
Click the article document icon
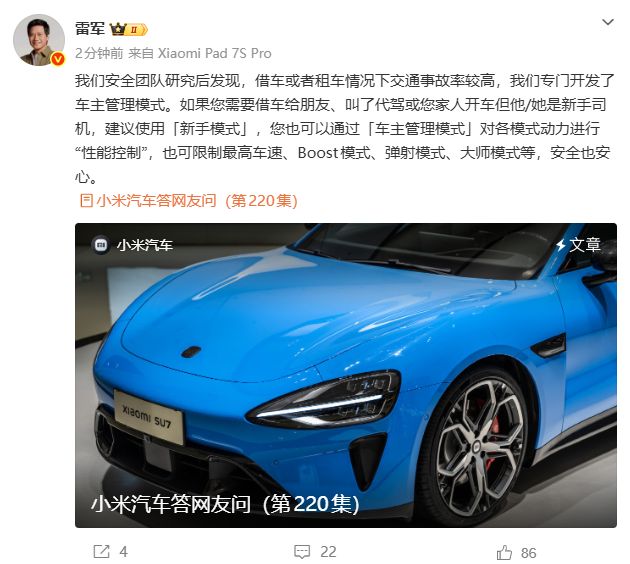pos(86,200)
